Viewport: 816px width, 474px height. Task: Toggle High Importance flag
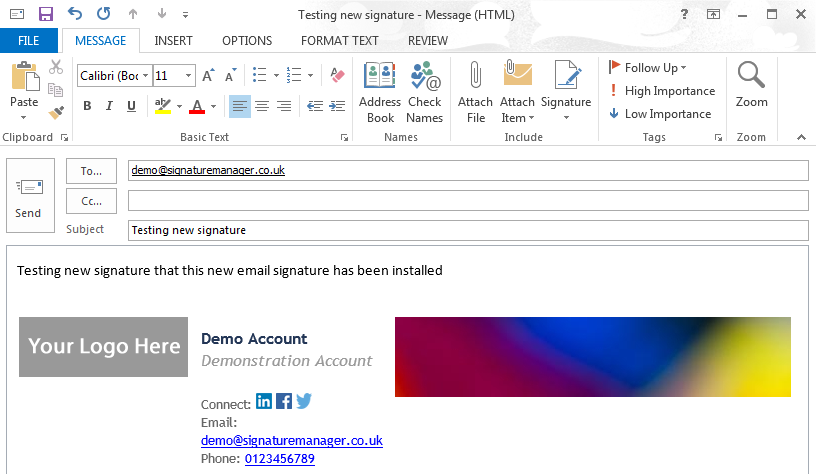pyautogui.click(x=661, y=91)
